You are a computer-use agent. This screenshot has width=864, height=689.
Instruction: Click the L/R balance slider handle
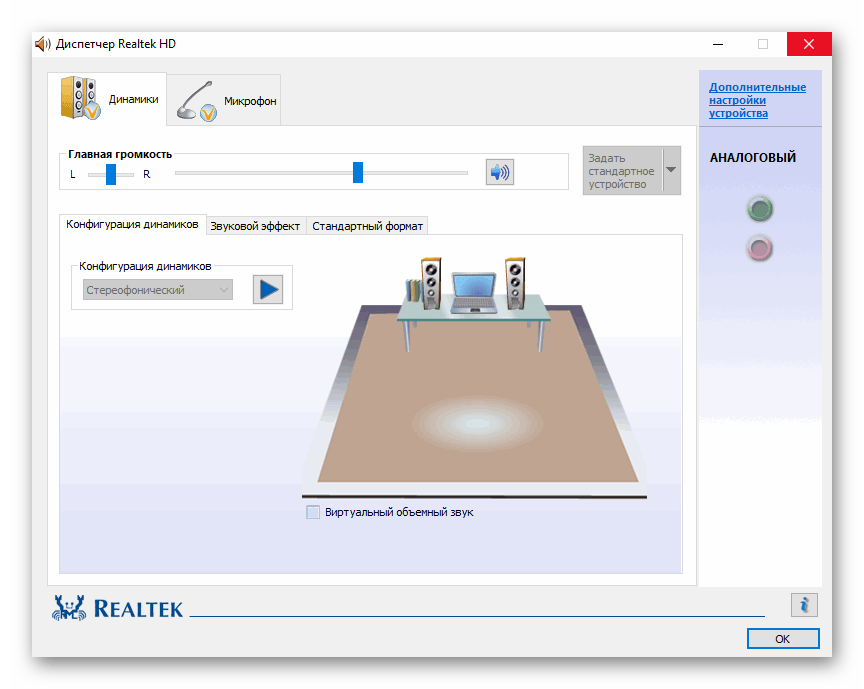(111, 174)
